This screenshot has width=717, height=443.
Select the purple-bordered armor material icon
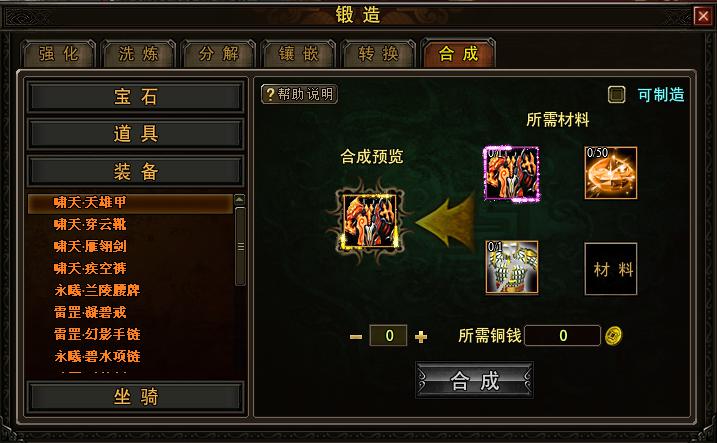tap(512, 173)
